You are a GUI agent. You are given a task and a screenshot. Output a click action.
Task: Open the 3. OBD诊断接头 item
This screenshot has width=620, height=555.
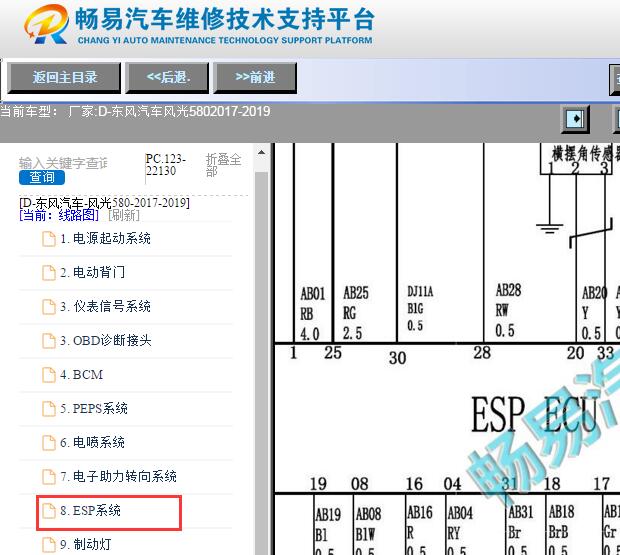106,341
